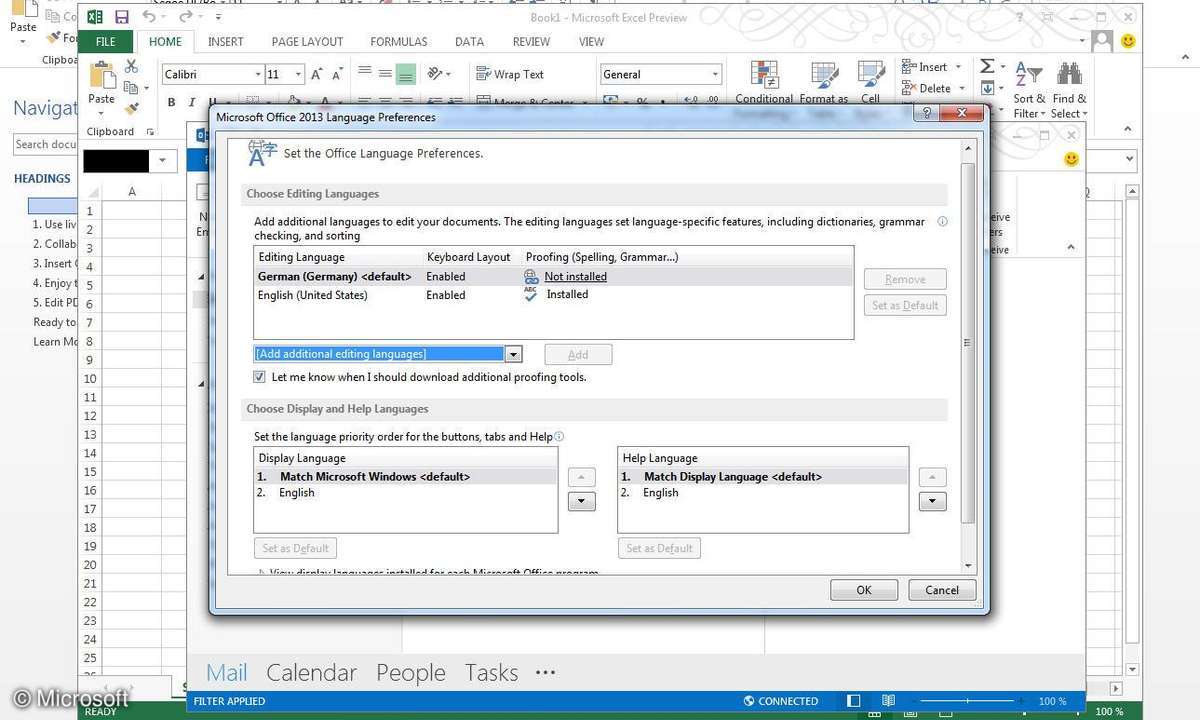Click the AutoSum sigma icon
The height and width of the screenshot is (720, 1200).
(987, 66)
